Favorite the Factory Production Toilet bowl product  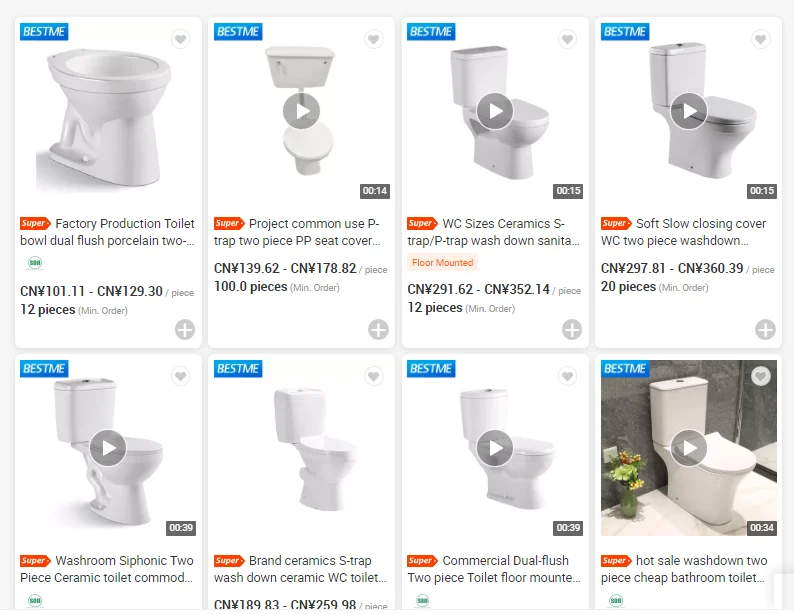(x=180, y=39)
